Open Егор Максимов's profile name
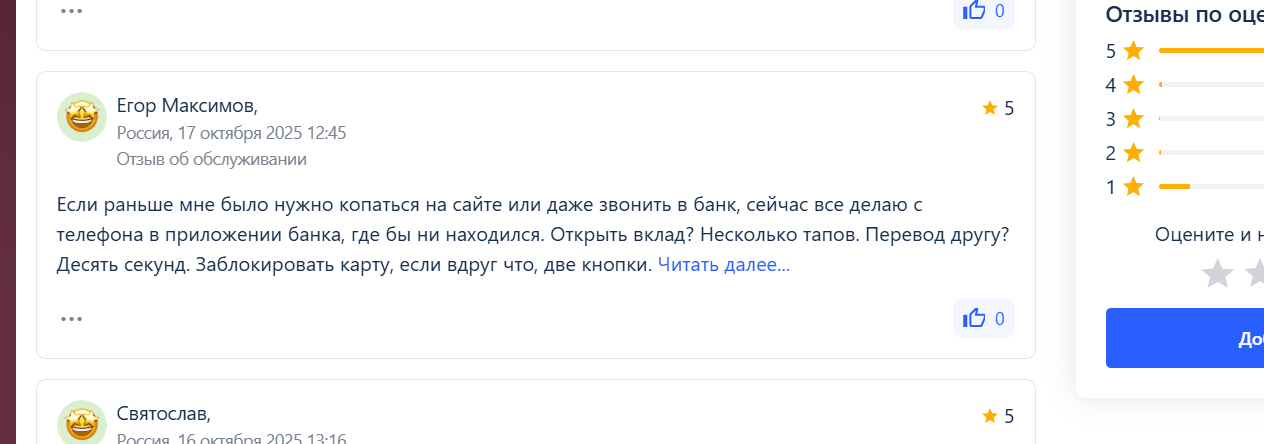Image resolution: width=1264 pixels, height=444 pixels. click(x=187, y=105)
